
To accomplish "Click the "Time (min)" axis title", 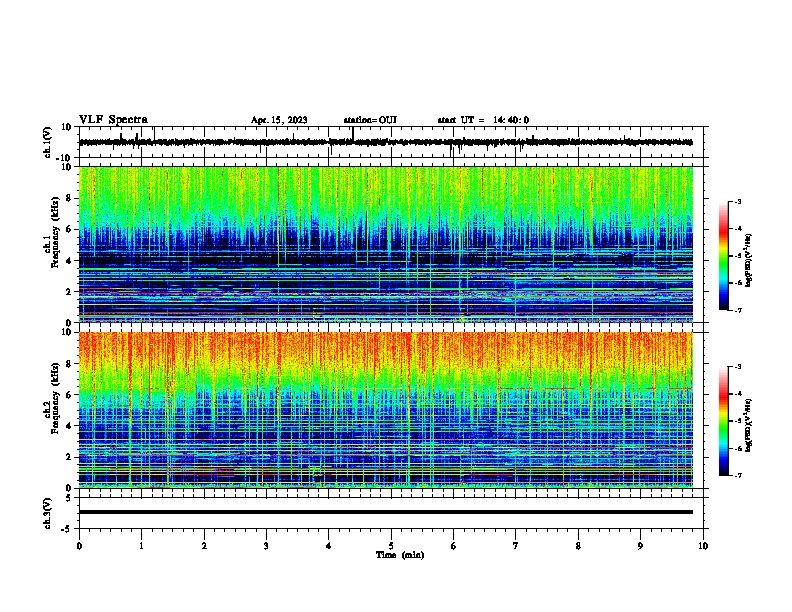I will pyautogui.click(x=400, y=555).
